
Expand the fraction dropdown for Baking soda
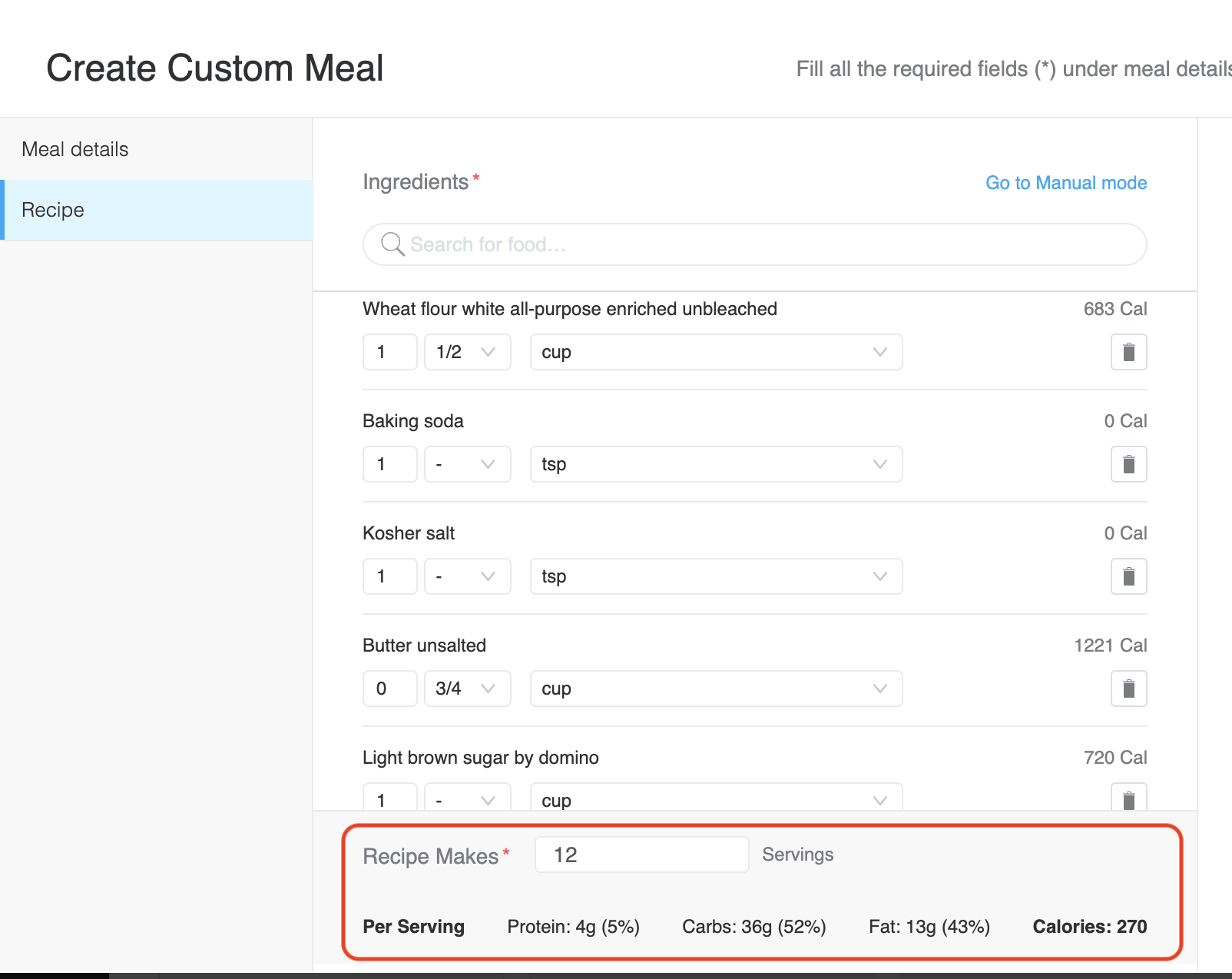[468, 464]
